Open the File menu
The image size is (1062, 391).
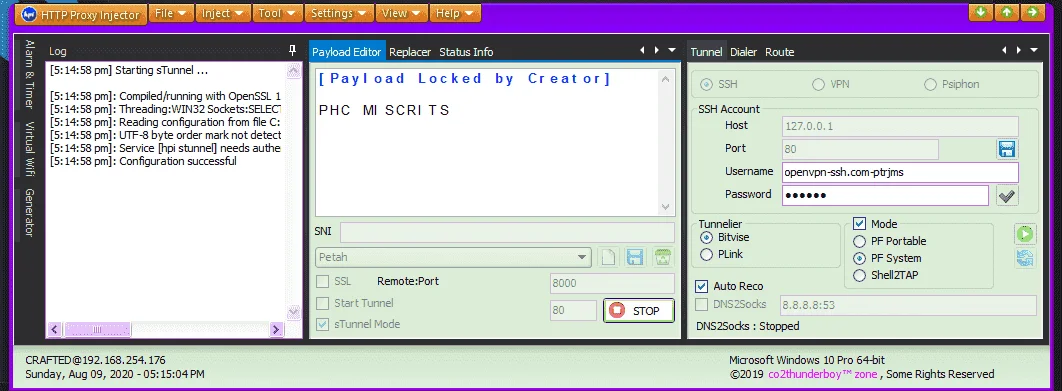click(x=171, y=14)
